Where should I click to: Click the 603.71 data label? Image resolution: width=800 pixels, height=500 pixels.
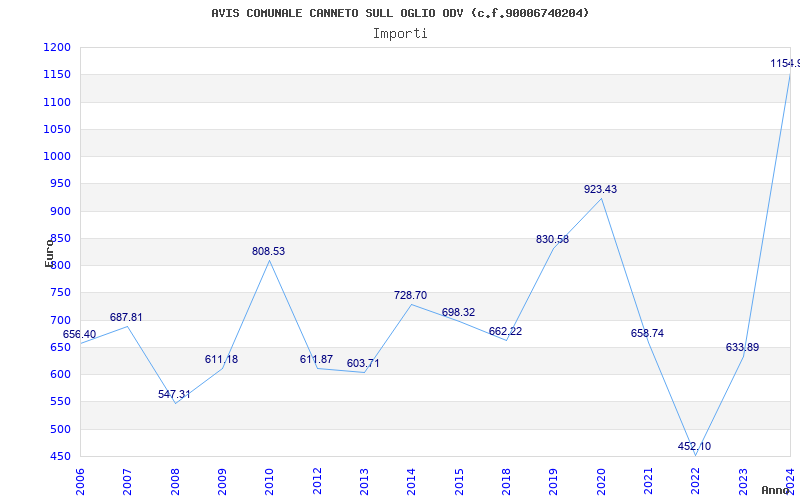tap(363, 363)
